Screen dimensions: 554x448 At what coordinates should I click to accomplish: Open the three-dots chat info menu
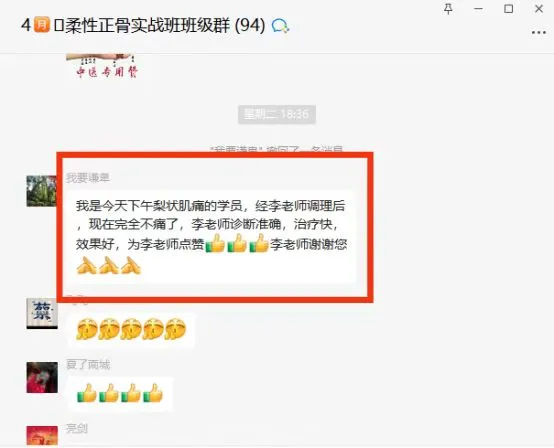pos(539,33)
